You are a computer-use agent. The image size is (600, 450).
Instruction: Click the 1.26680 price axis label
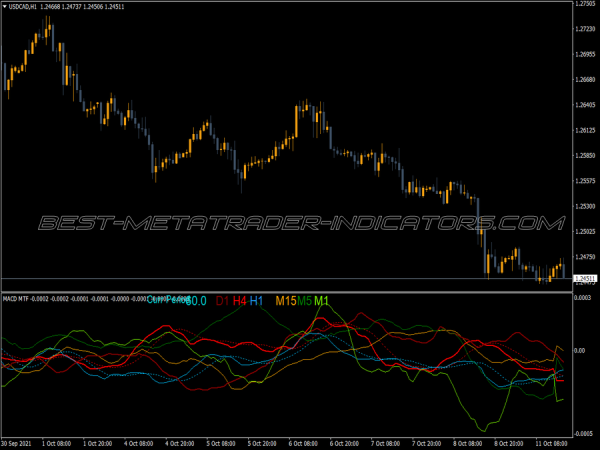click(x=585, y=80)
